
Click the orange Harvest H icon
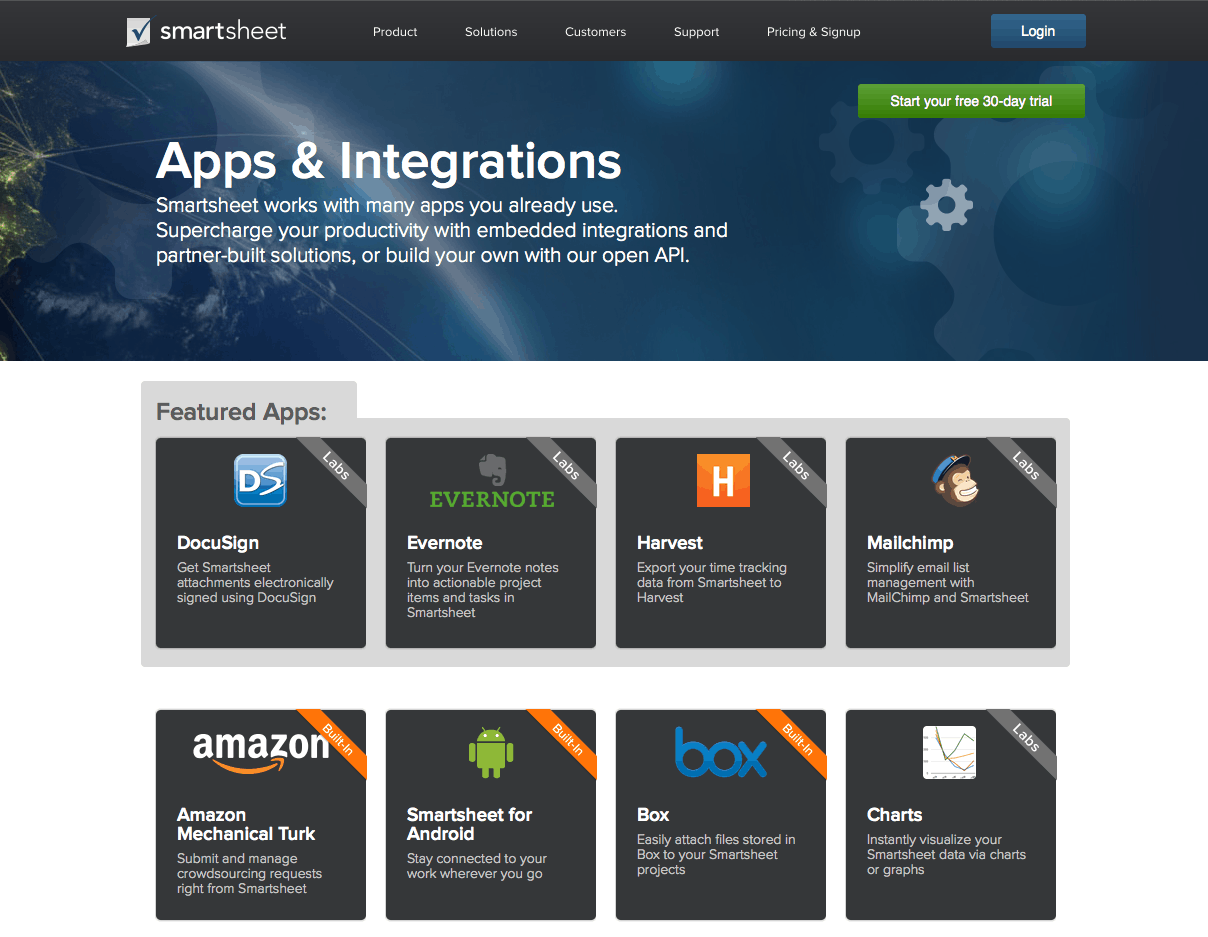point(722,480)
